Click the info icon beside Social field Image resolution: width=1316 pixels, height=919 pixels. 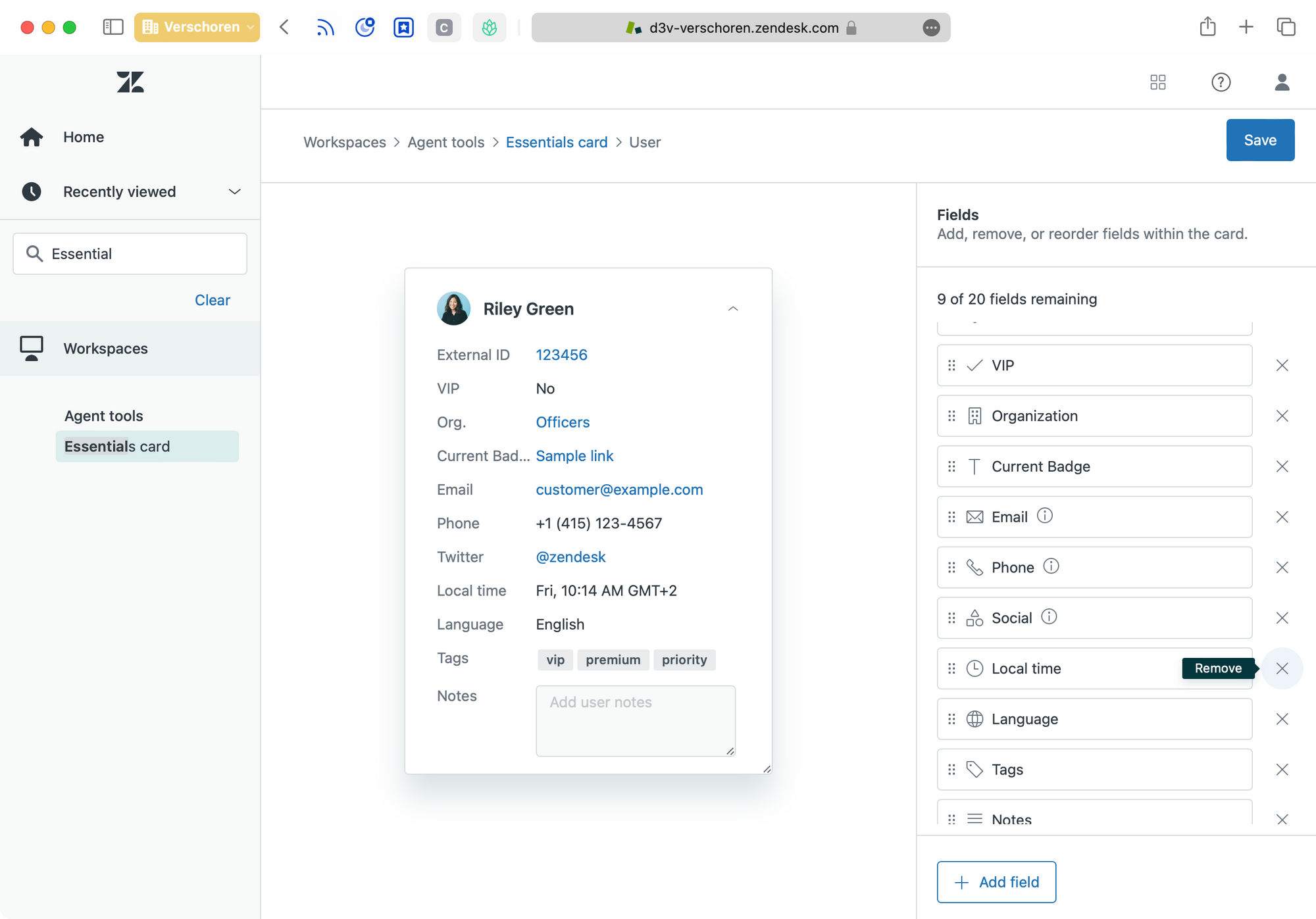1050,616
